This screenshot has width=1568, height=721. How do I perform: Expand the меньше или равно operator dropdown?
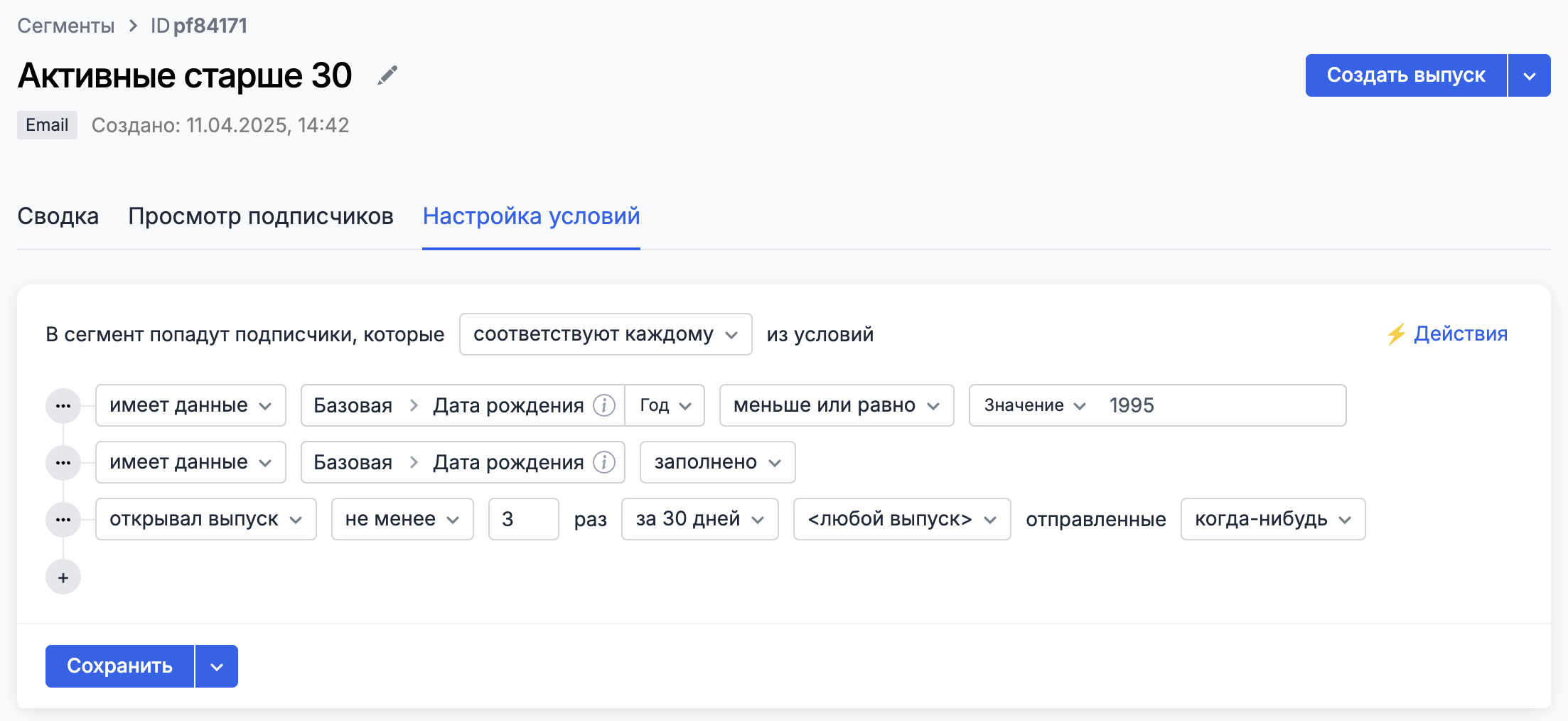836,405
